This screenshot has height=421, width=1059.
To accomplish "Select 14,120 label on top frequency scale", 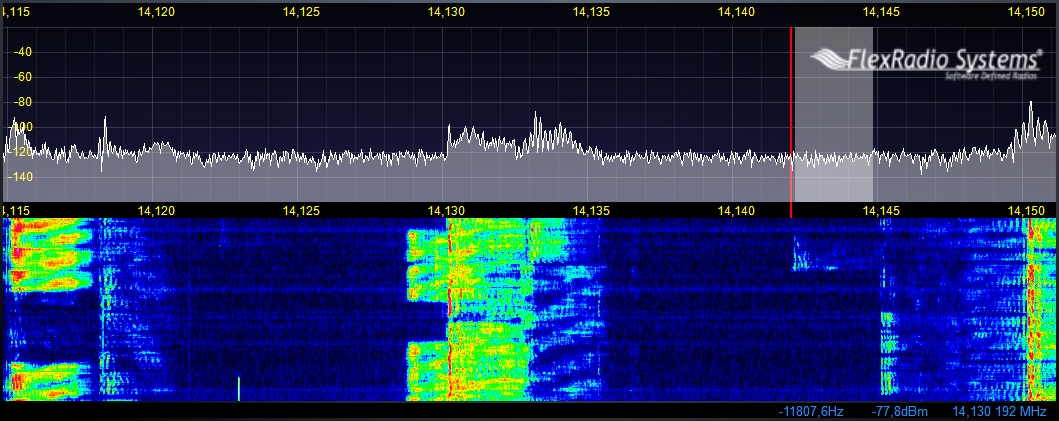I will coord(157,12).
